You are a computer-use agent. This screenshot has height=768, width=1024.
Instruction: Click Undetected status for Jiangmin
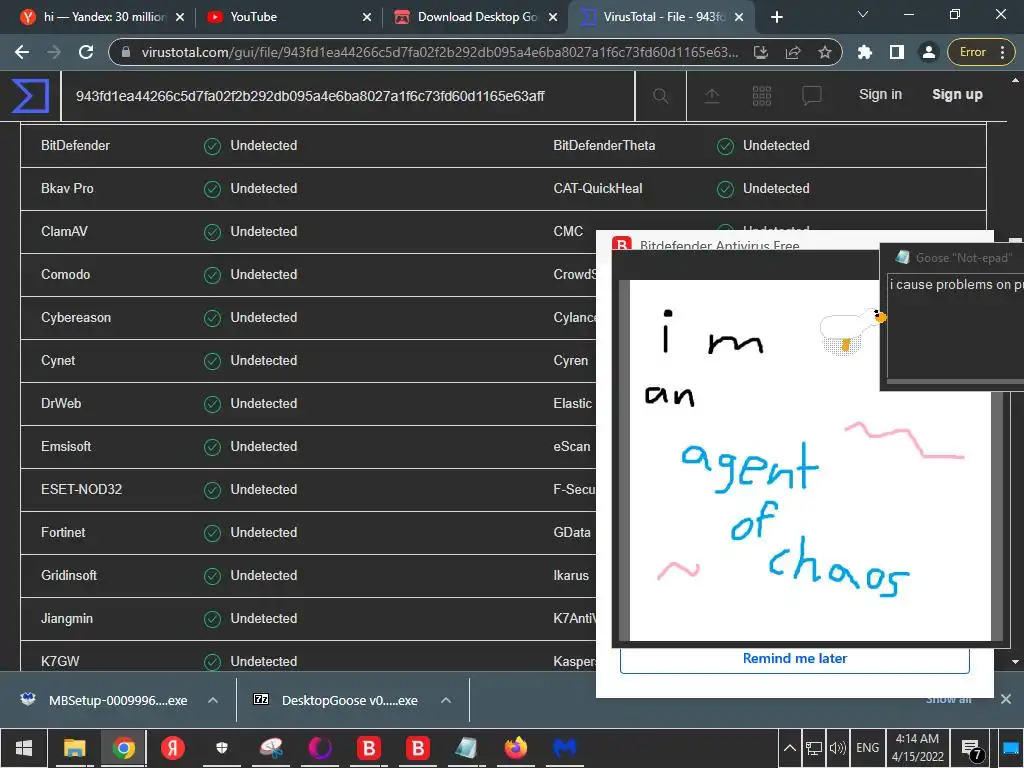(x=263, y=618)
